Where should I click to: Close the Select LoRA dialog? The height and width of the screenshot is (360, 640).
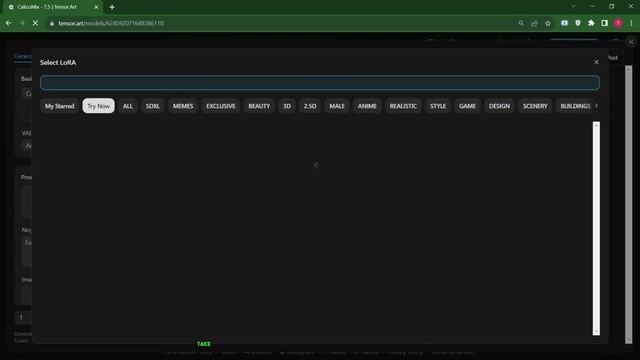[596, 62]
